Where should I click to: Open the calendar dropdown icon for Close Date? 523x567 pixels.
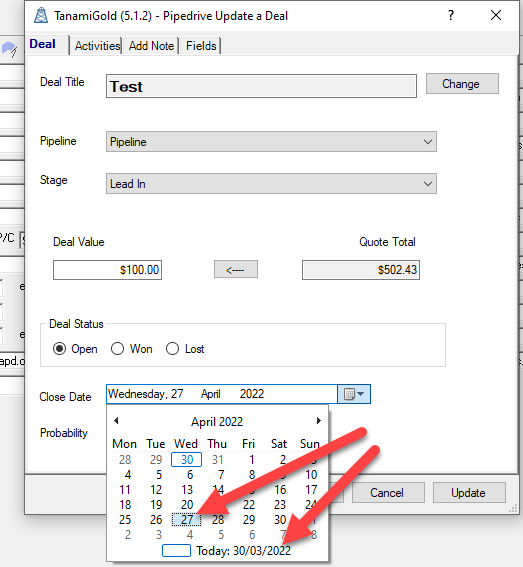[354, 394]
